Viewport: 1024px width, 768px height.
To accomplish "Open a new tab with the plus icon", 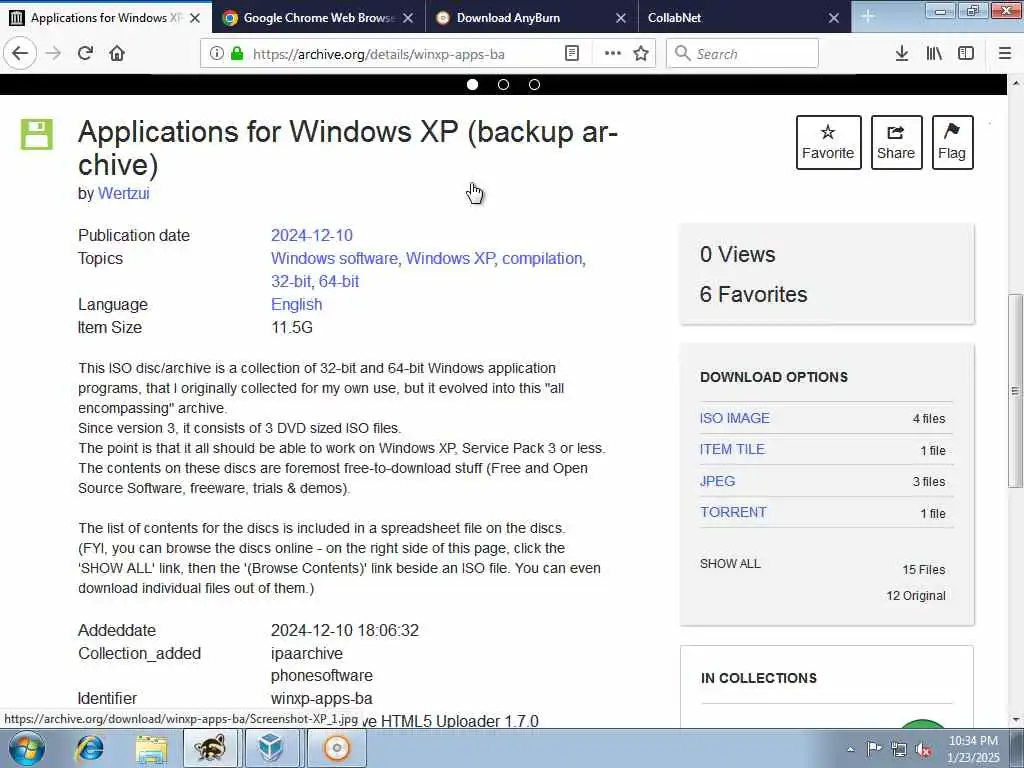I will (x=868, y=16).
